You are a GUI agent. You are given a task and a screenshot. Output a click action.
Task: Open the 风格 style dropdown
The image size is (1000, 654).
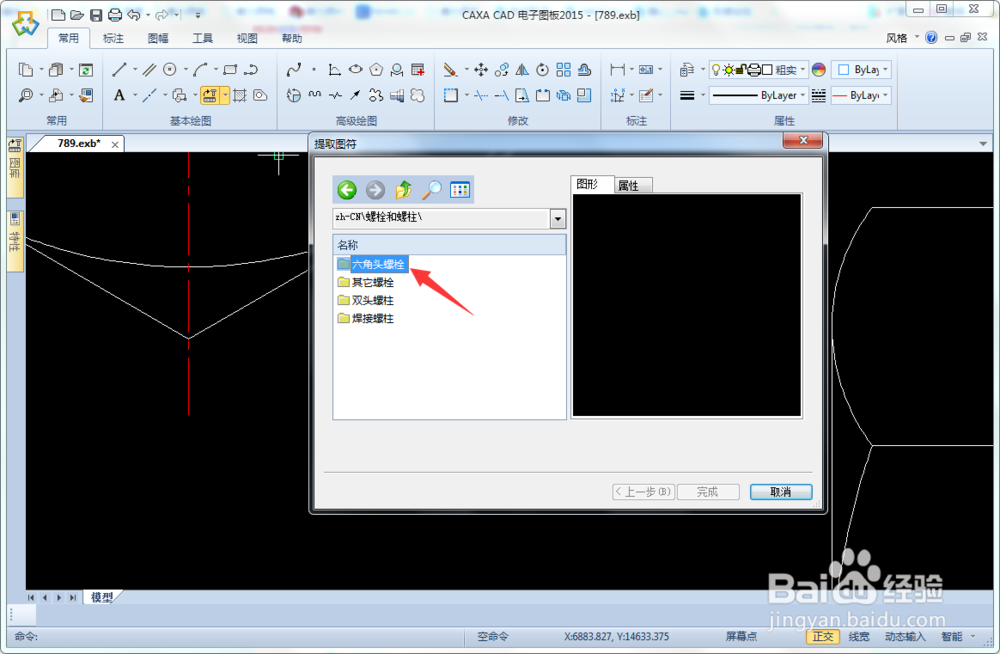902,38
